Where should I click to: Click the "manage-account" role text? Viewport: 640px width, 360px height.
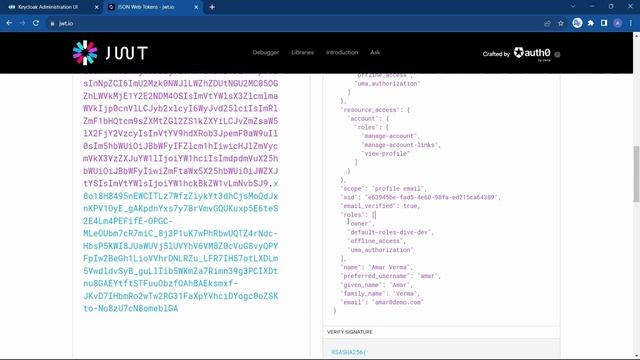pyautogui.click(x=389, y=136)
